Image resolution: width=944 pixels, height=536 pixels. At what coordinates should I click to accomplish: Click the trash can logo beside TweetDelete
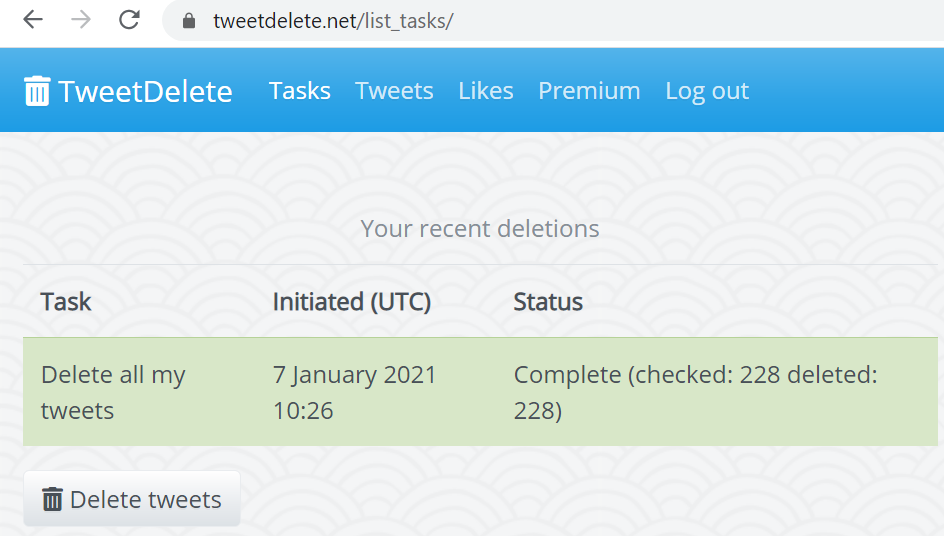pyautogui.click(x=37, y=91)
